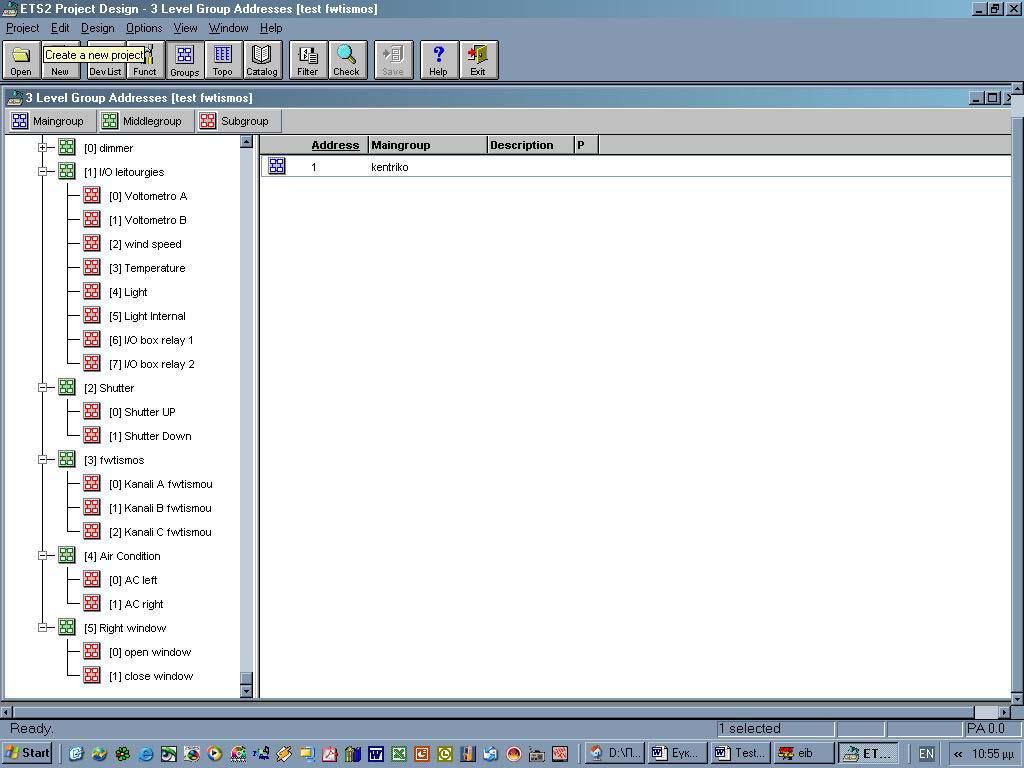
Task: Click the tree panel scroll-down arrow
Action: point(246,691)
